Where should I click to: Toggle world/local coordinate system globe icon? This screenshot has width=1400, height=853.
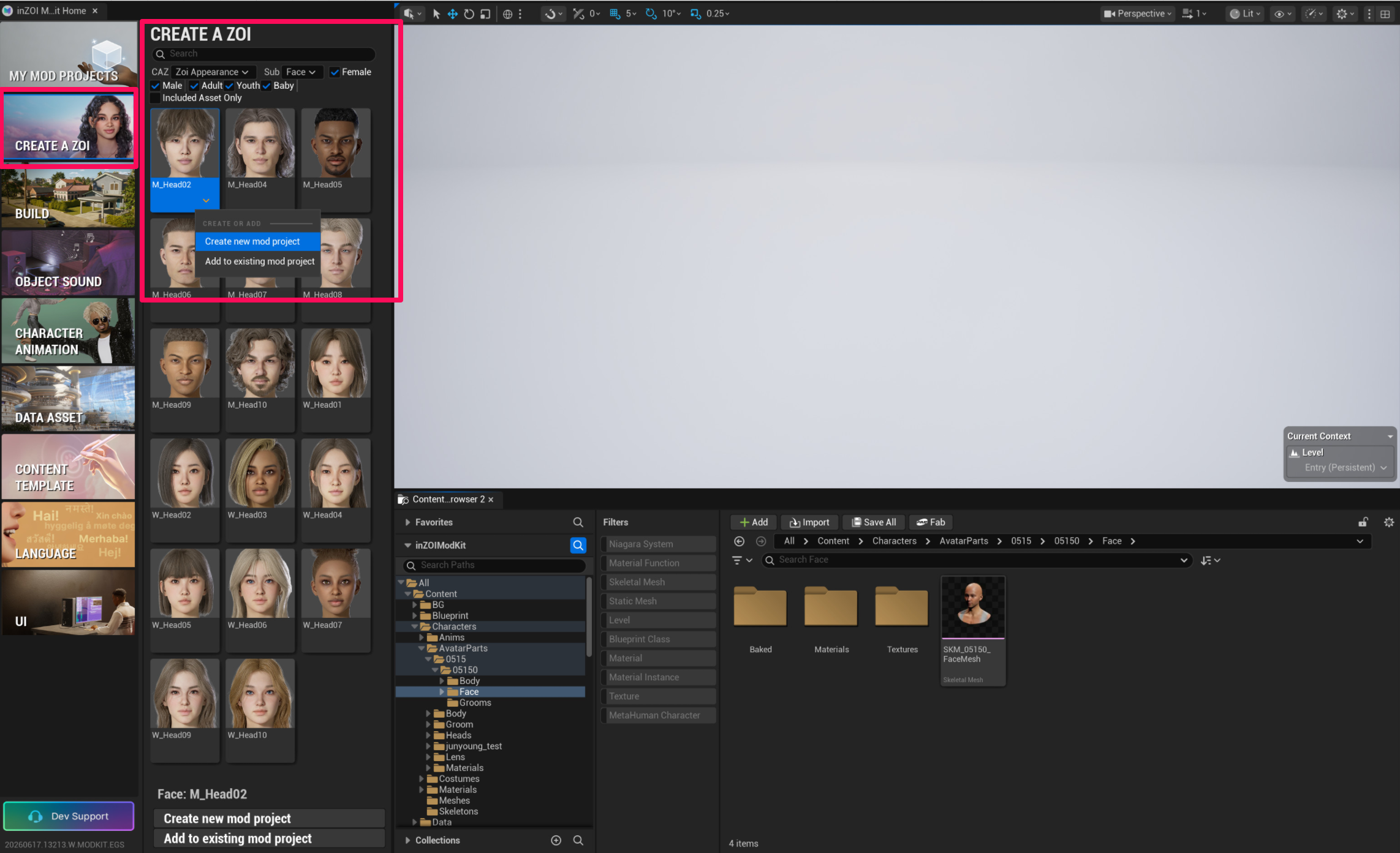[507, 13]
